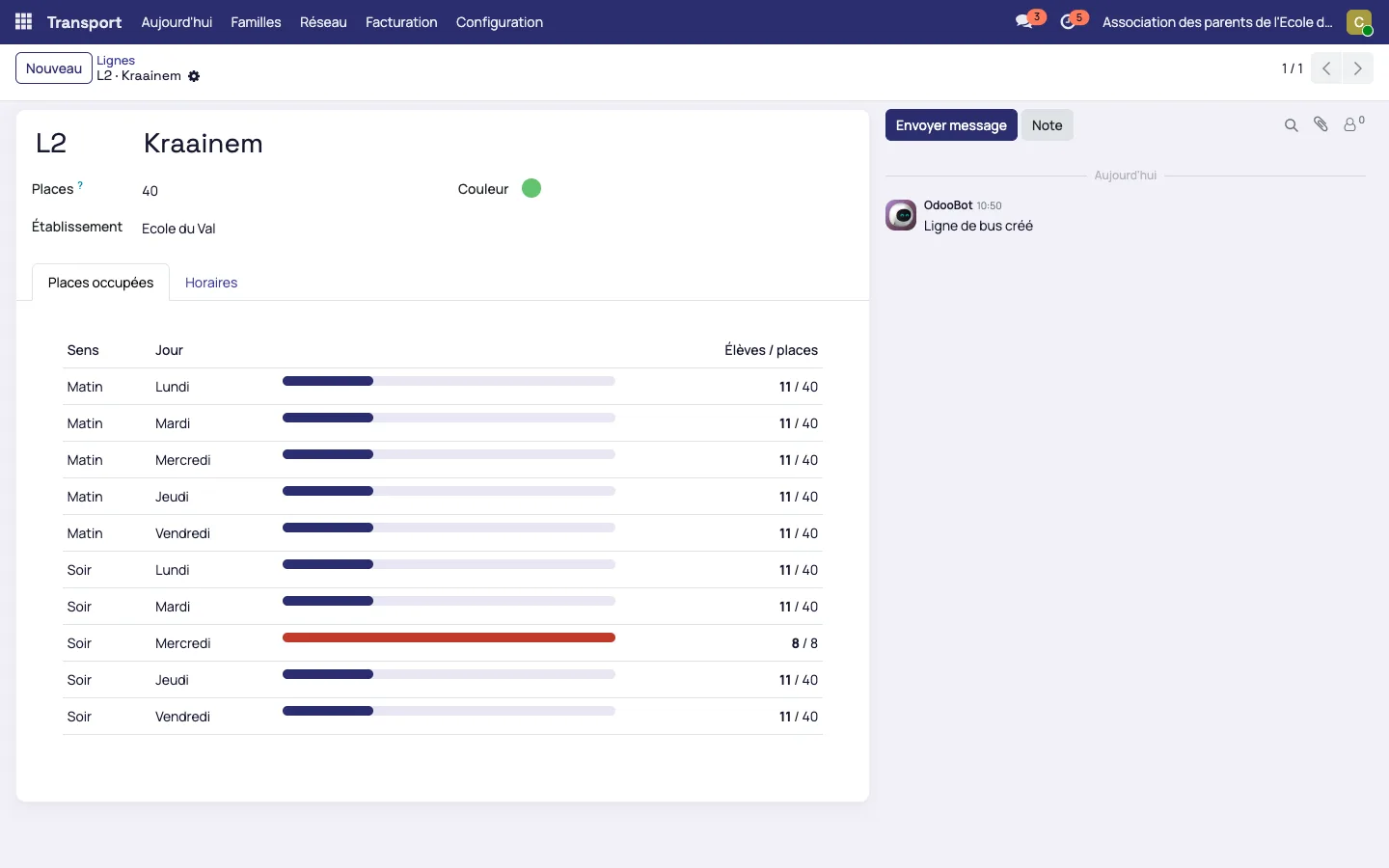
Task: Open the Réseau menu
Action: [323, 22]
